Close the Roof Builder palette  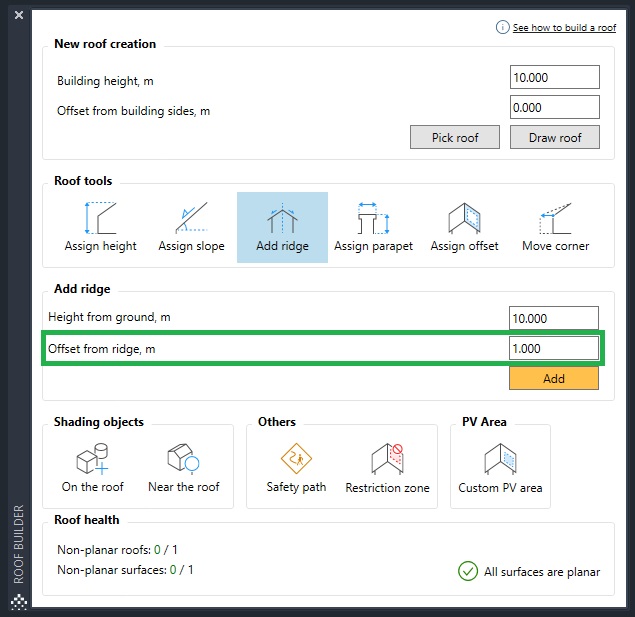(18, 15)
